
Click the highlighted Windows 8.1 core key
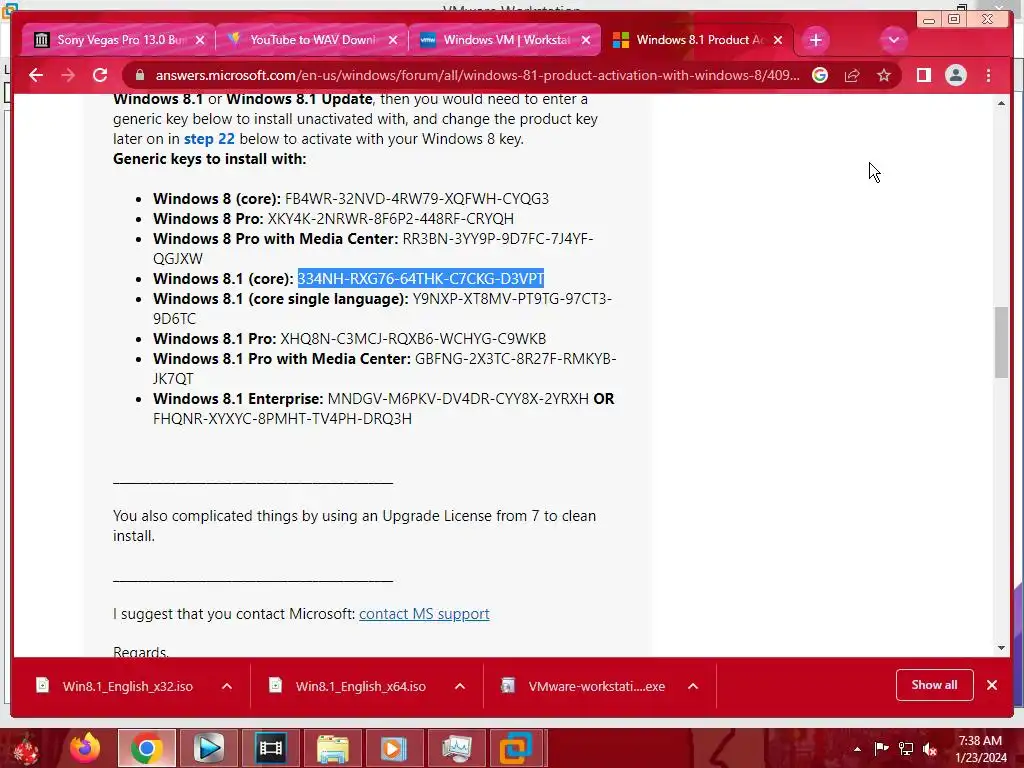click(421, 279)
